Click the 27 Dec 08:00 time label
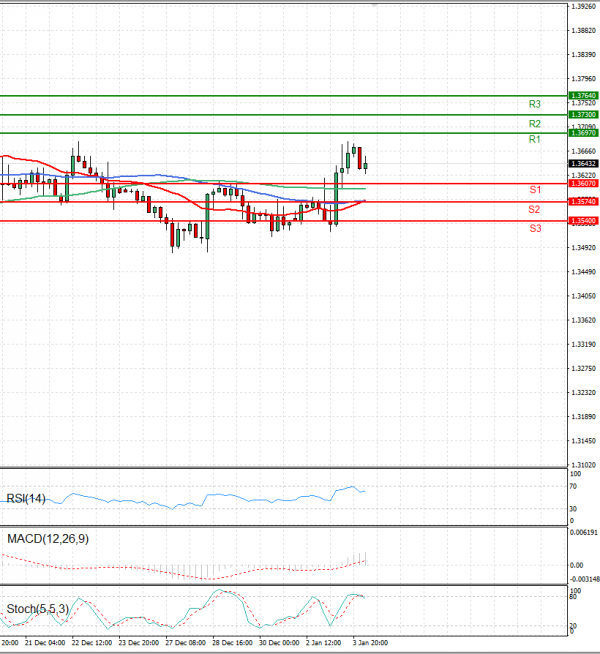The width and height of the screenshot is (600, 654). (186, 643)
